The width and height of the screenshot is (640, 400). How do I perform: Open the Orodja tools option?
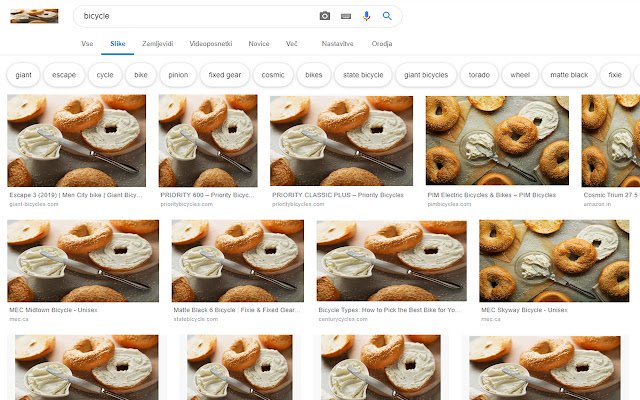(382, 44)
